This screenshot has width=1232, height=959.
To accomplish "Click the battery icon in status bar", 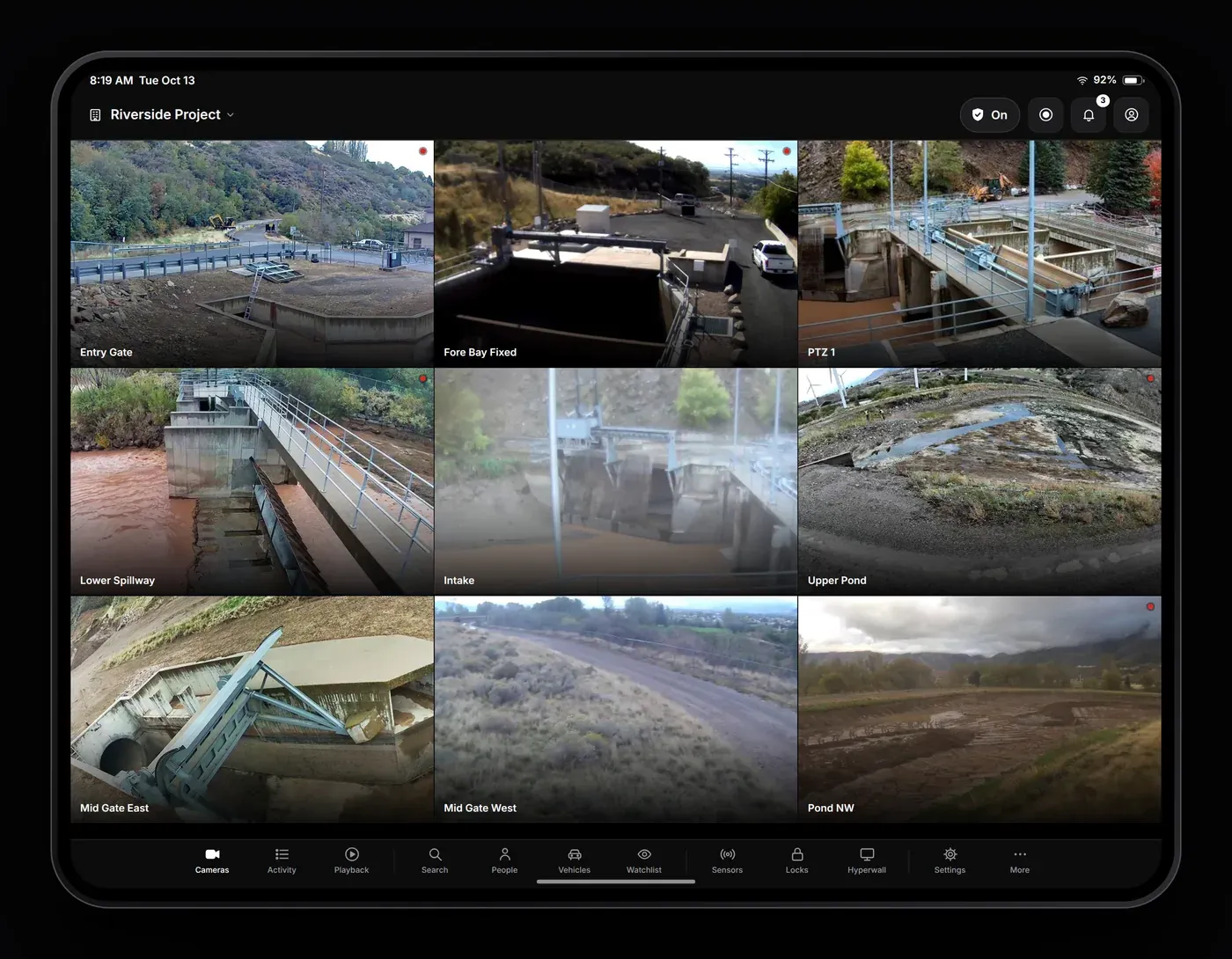I will point(1133,80).
